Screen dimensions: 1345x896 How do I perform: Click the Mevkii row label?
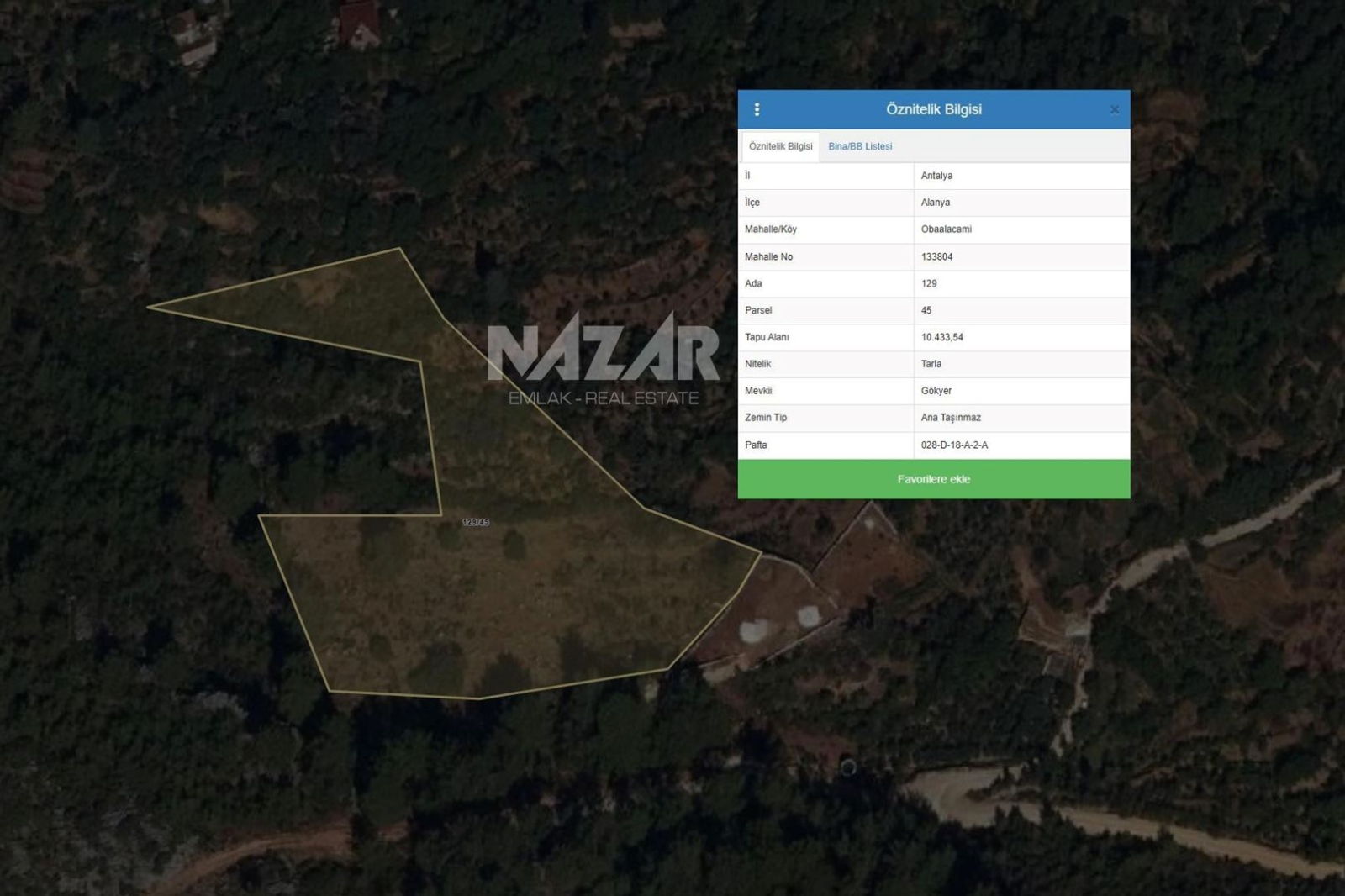[x=758, y=391]
